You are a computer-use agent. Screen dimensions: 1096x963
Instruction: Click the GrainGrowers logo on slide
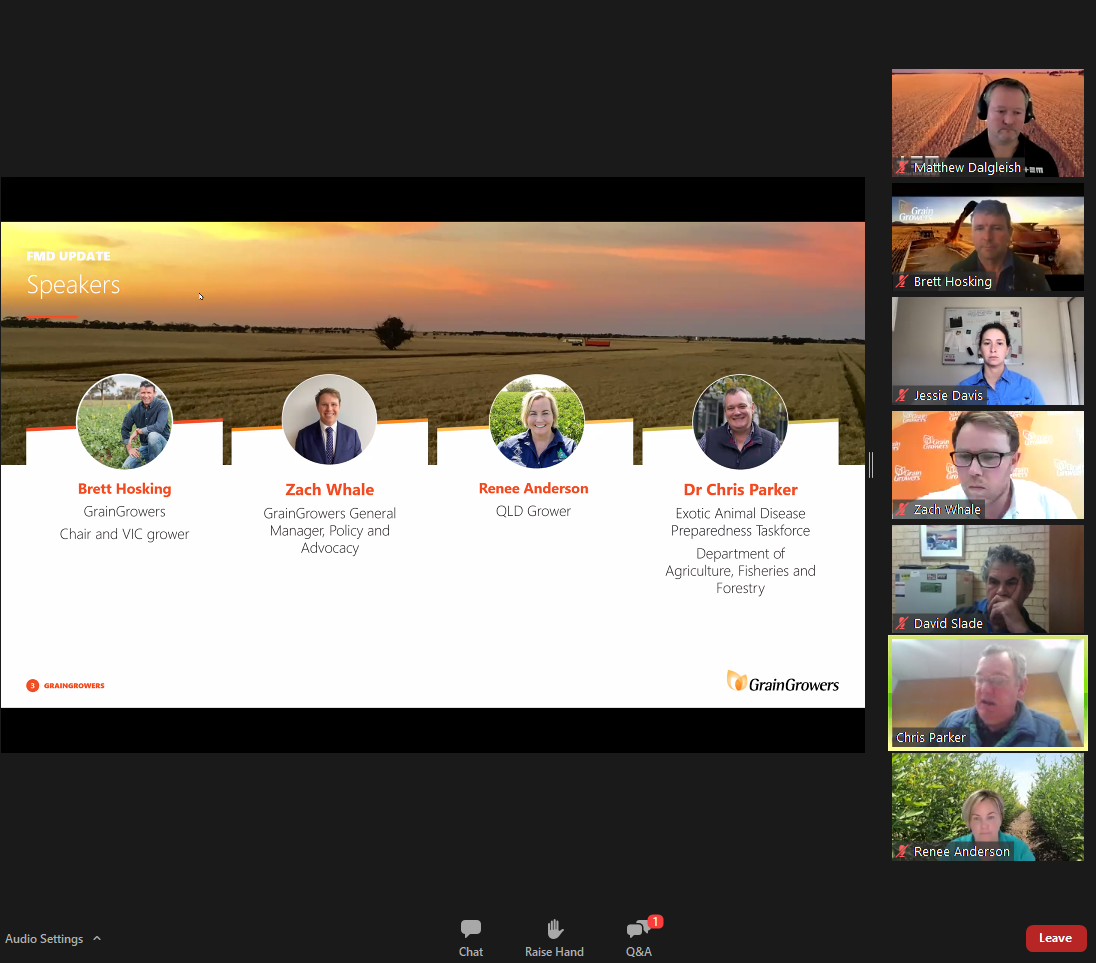pos(783,682)
